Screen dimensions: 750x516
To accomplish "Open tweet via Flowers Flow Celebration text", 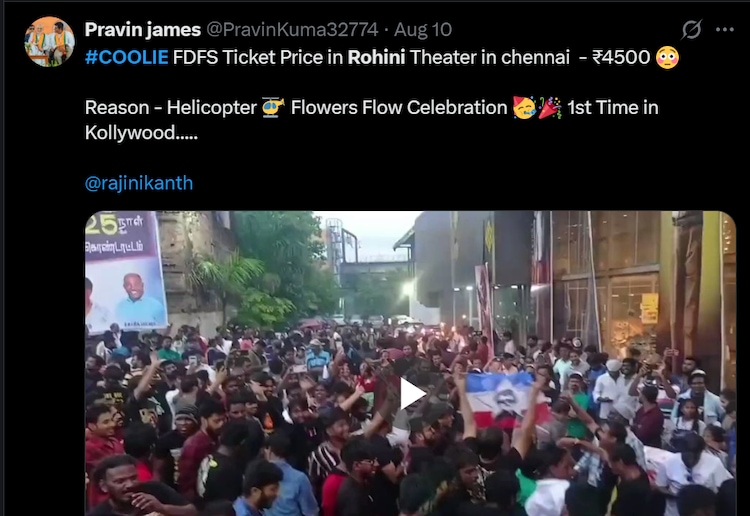I will [398, 108].
